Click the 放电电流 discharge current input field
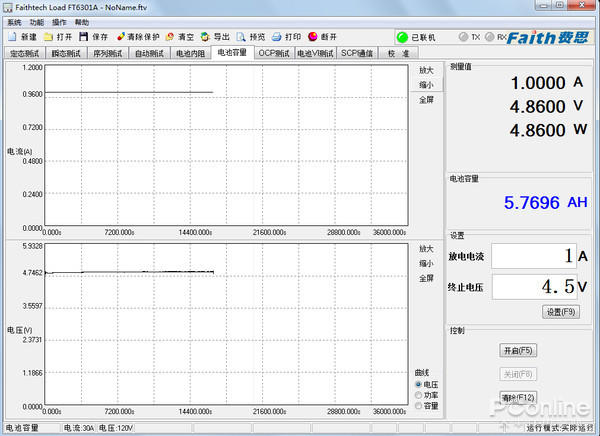 [x=535, y=256]
